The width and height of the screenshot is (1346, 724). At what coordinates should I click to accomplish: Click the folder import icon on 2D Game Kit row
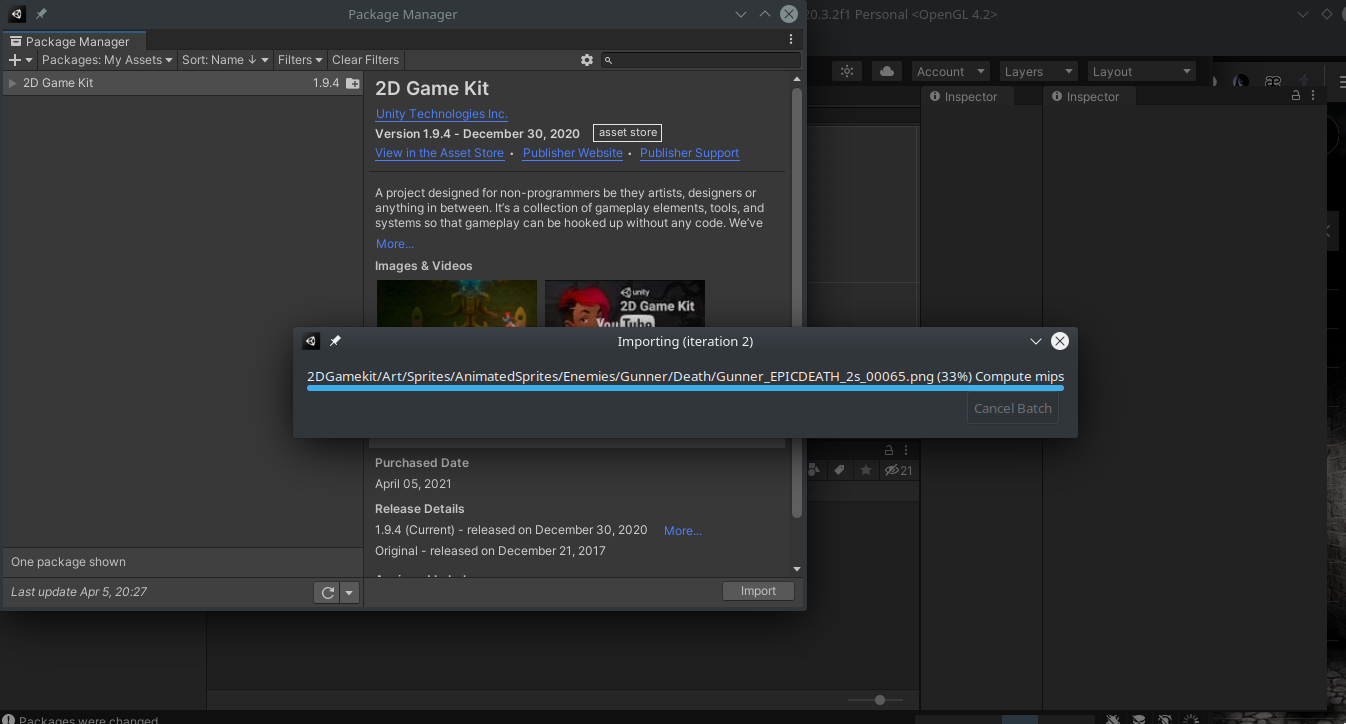(353, 83)
